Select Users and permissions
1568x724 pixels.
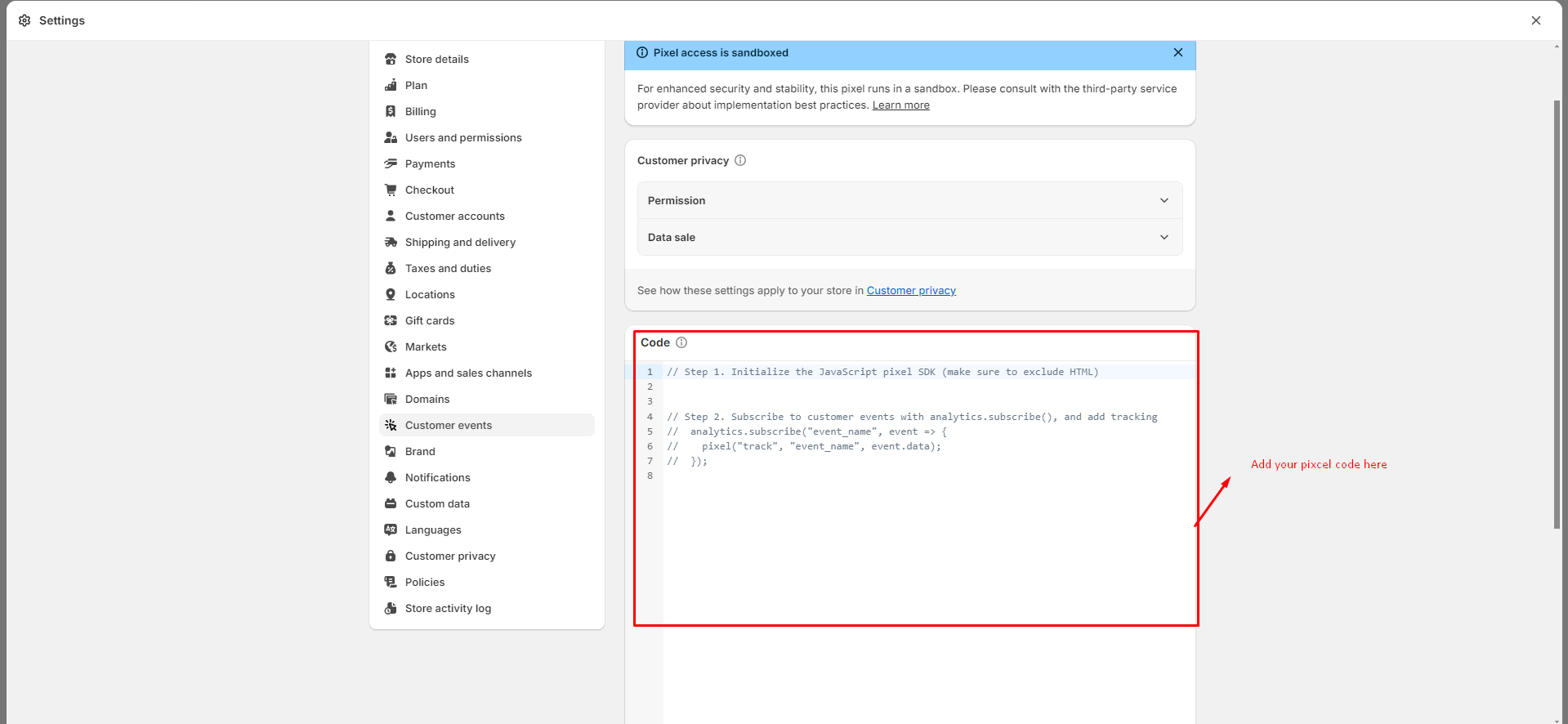[487, 137]
